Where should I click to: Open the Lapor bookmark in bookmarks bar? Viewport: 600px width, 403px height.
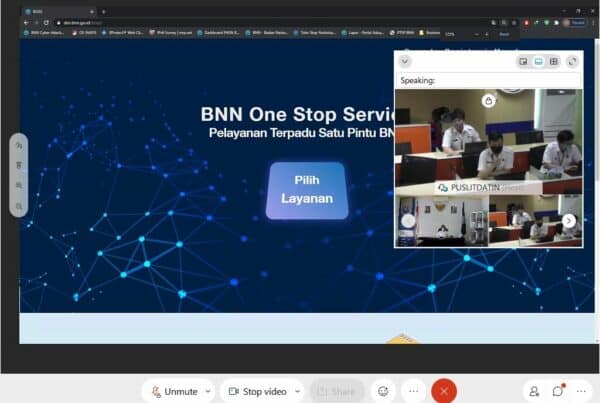(363, 33)
